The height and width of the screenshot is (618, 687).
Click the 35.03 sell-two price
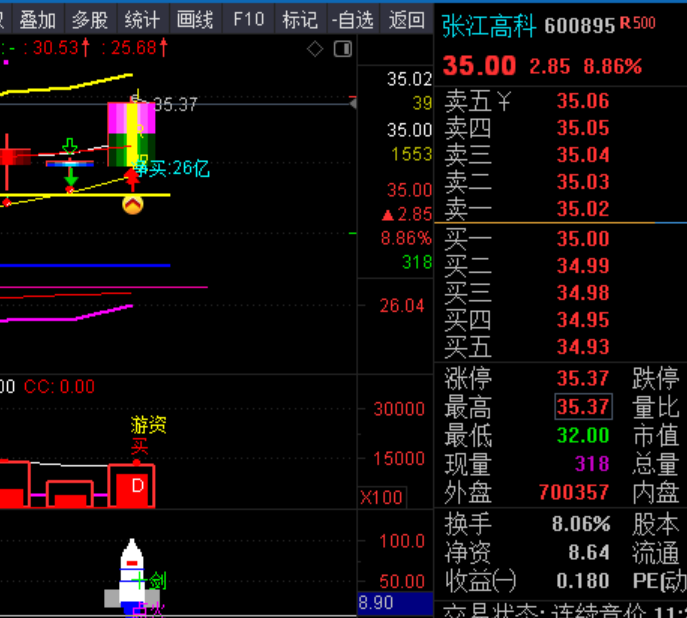pyautogui.click(x=583, y=182)
